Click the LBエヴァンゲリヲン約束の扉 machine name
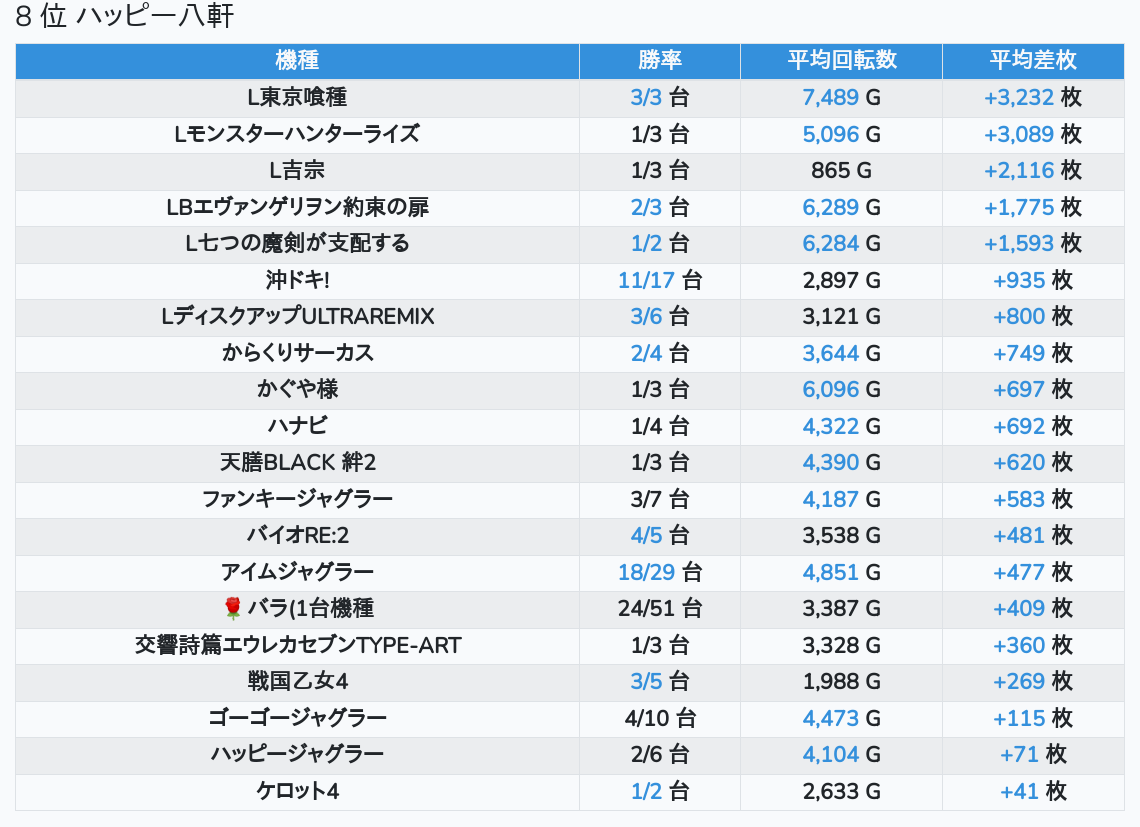The height and width of the screenshot is (827, 1140). pyautogui.click(x=297, y=207)
